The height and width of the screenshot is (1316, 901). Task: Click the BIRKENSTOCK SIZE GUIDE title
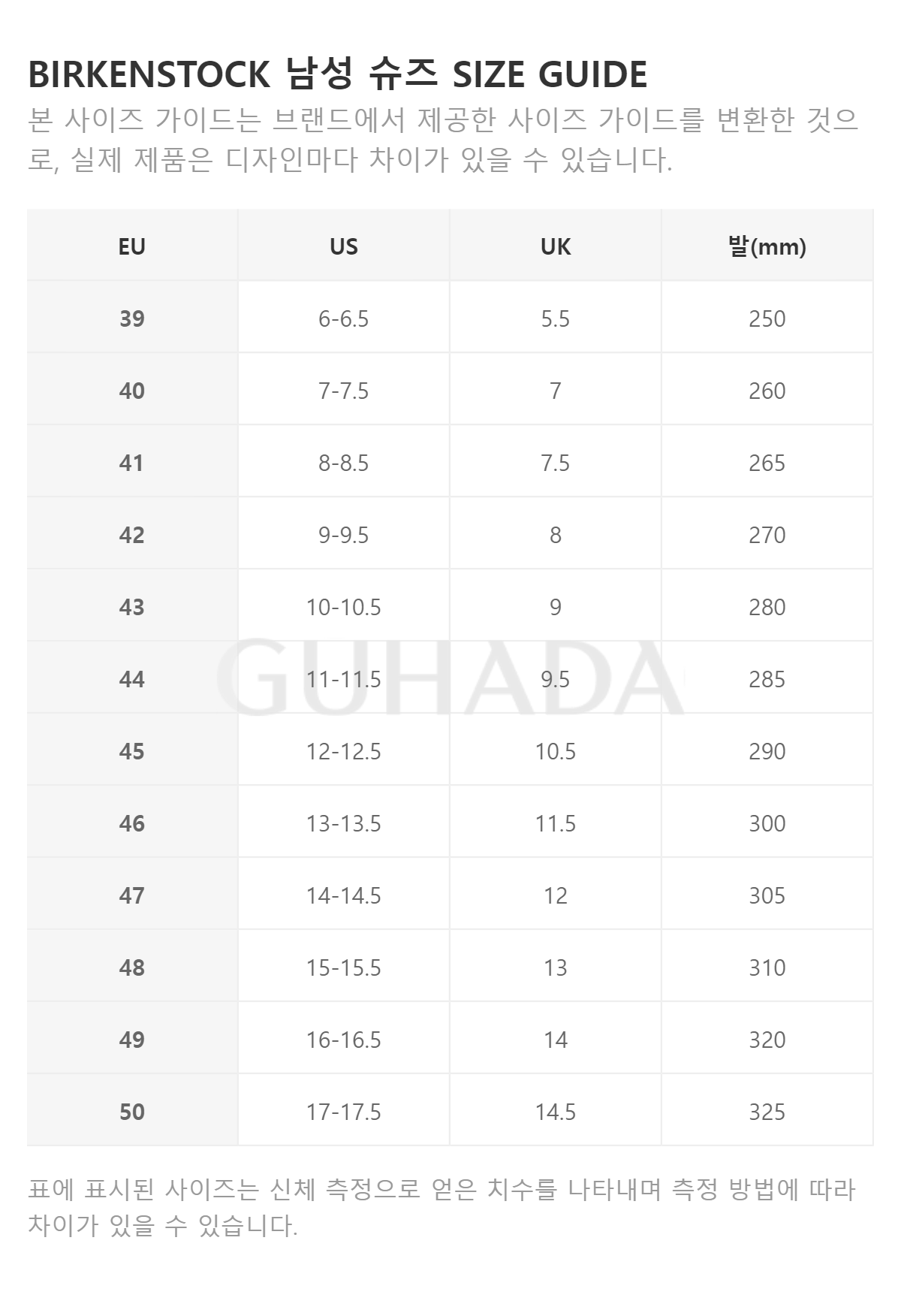pos(337,74)
